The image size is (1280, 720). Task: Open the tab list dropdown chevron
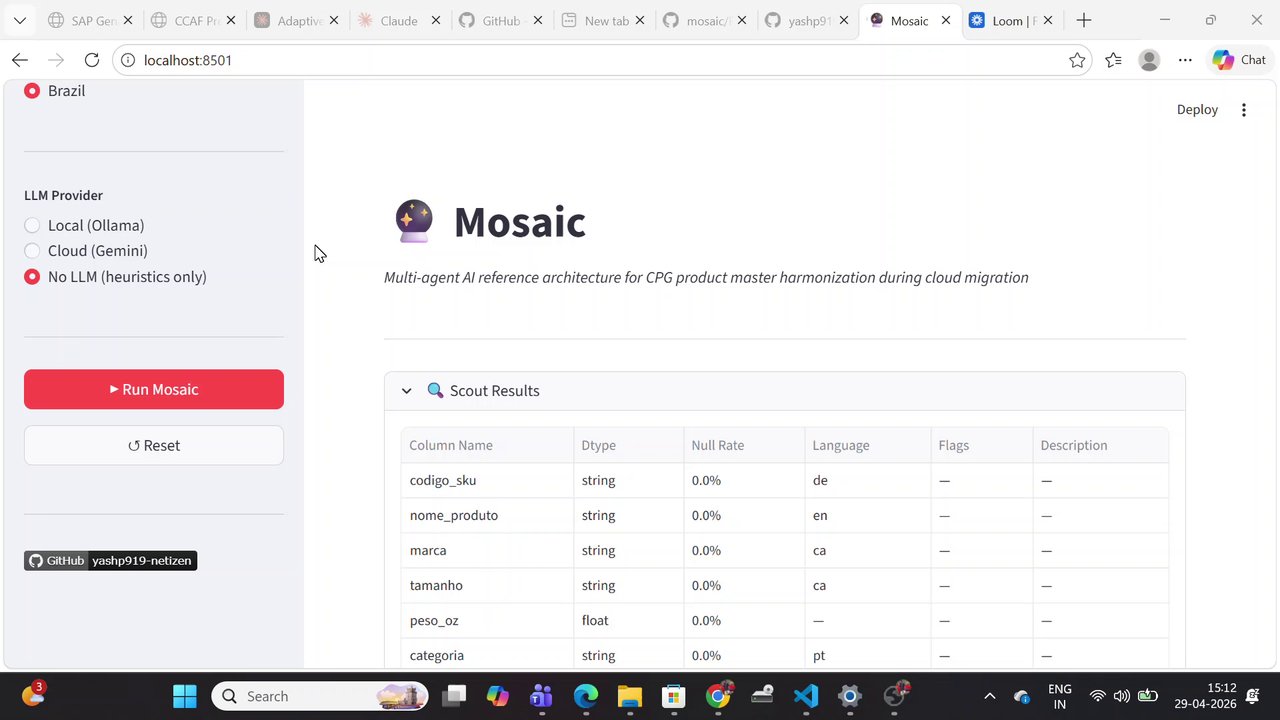[20, 20]
